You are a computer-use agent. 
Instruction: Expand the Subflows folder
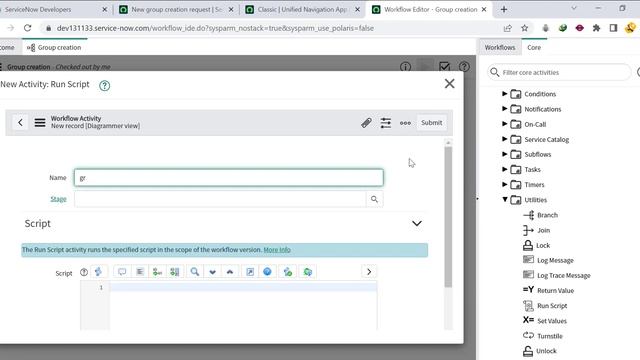504,154
